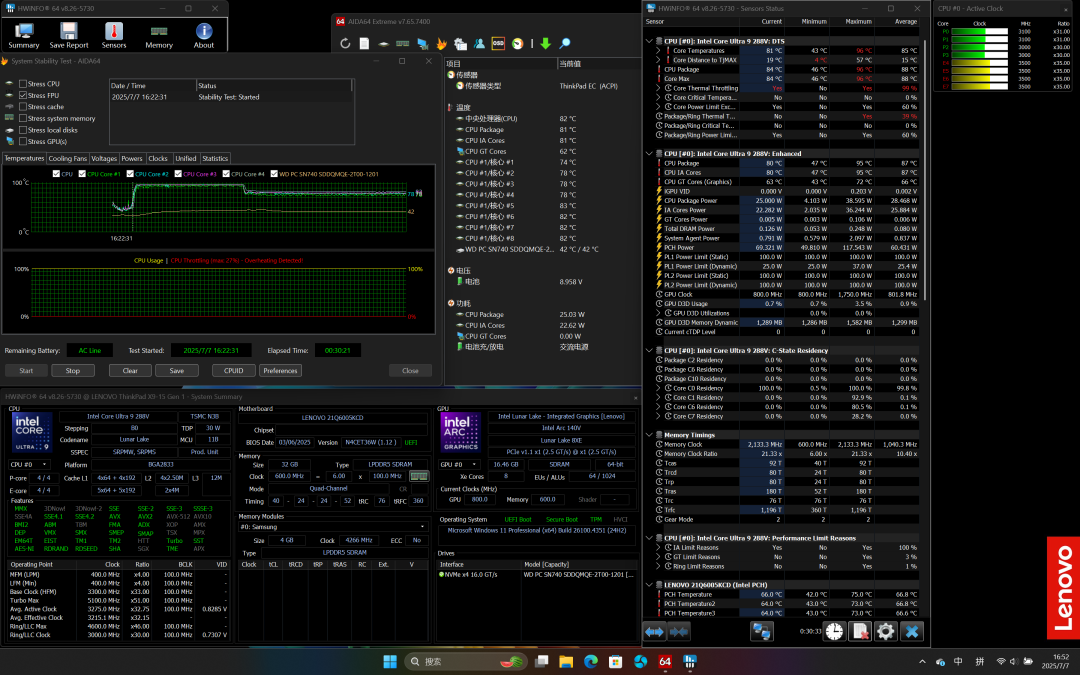Viewport: 1080px width, 675px height.
Task: Open Memory from the HWiNFO toolbar
Action: 159,35
